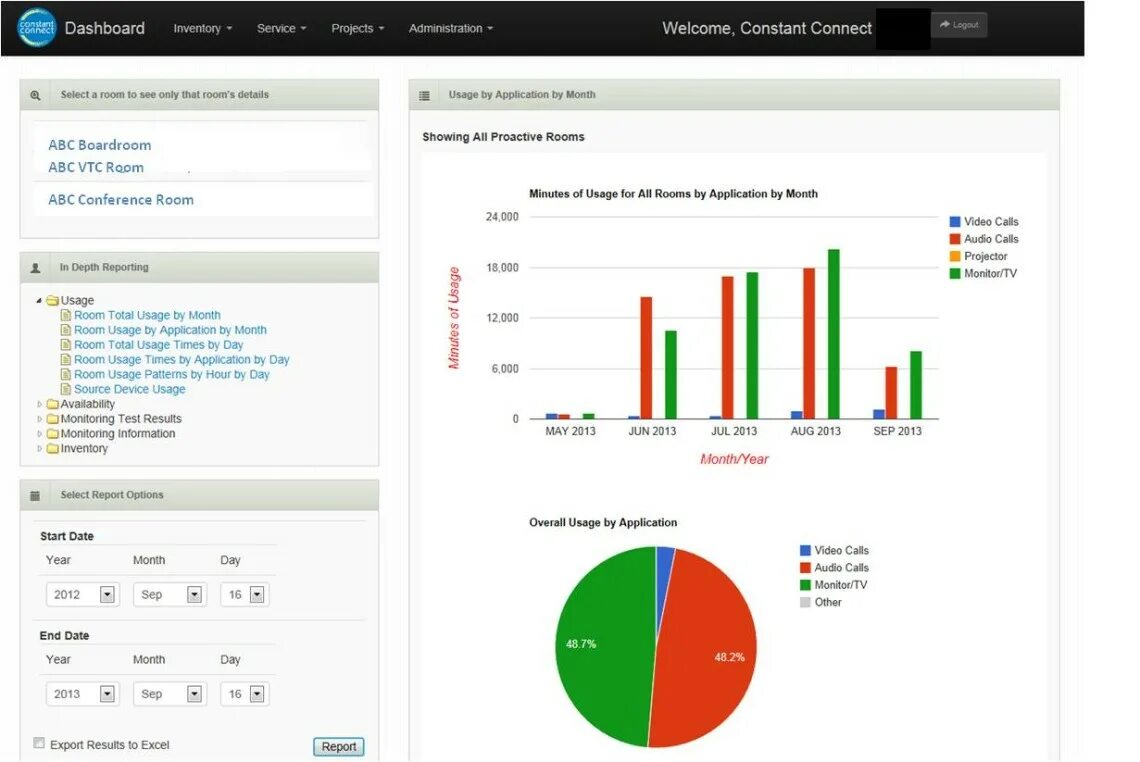Open Room Usage Times by Application by Day
1140x762 pixels.
pyautogui.click(x=182, y=360)
